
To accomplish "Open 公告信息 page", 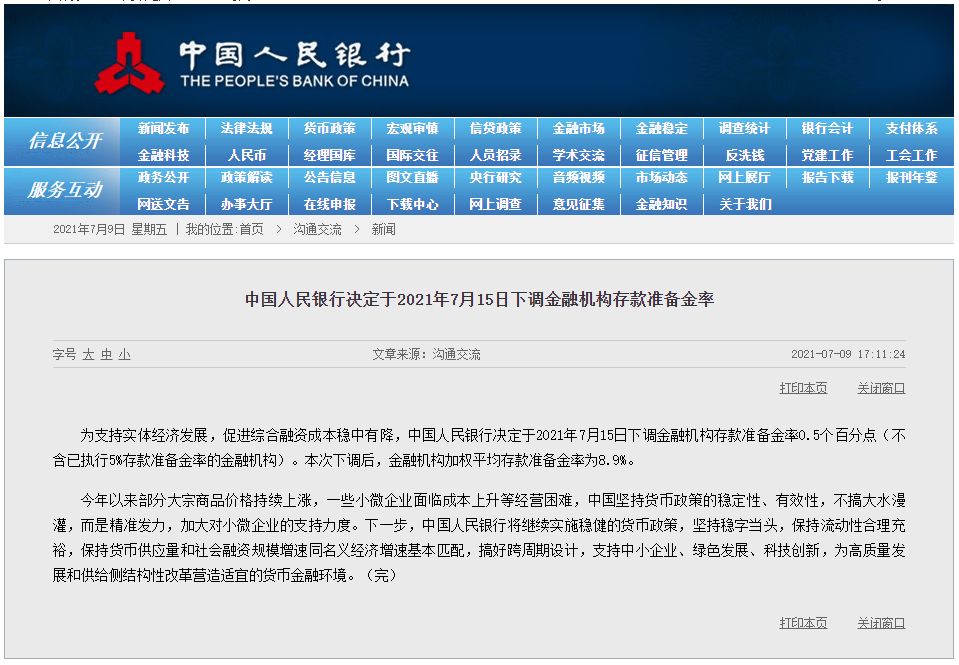I will pyautogui.click(x=330, y=177).
